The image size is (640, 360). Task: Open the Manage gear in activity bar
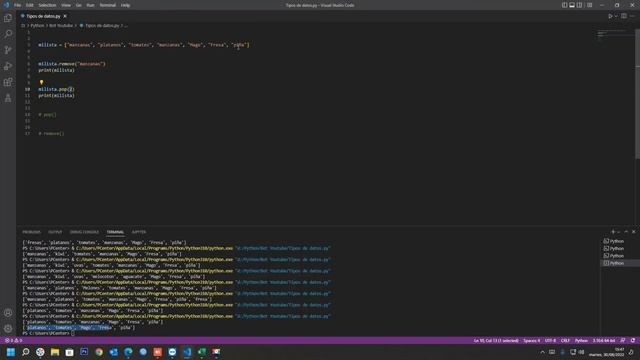click(8, 329)
